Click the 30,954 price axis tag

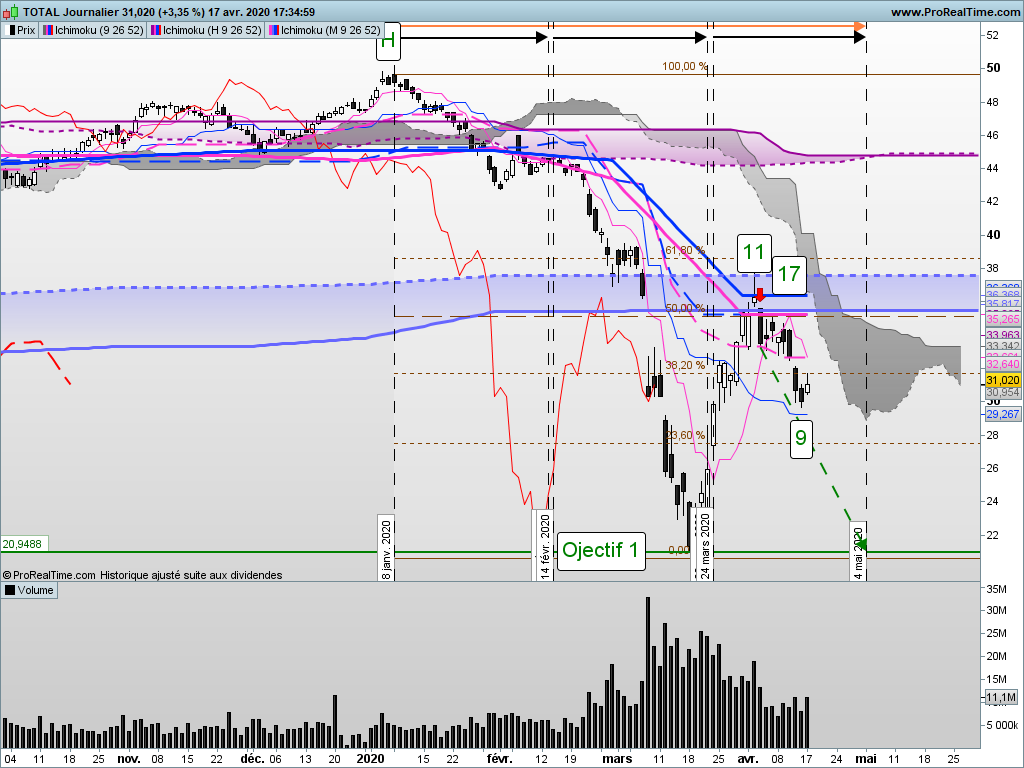pos(1002,392)
